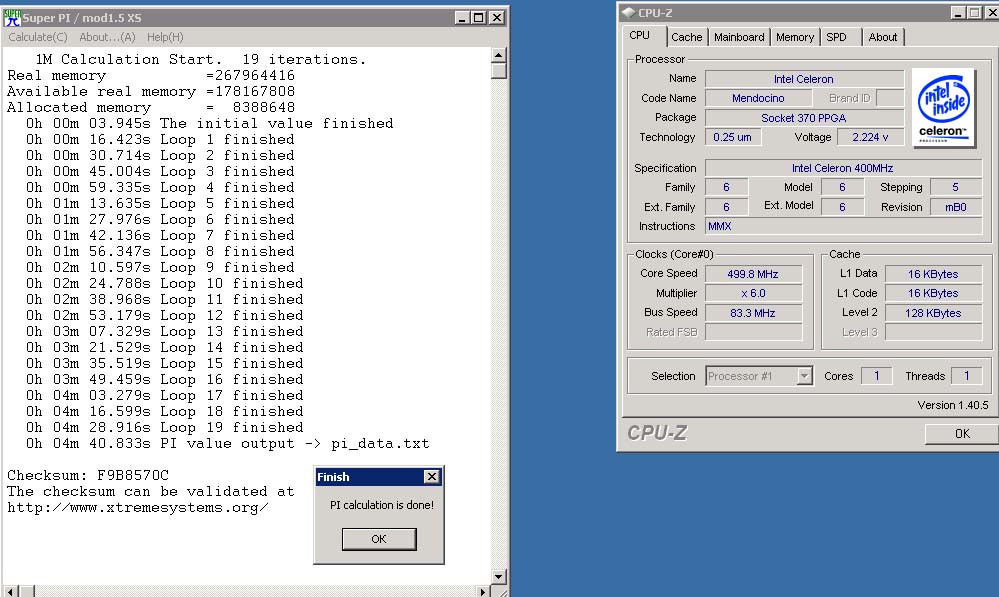Click OK in the Finish dialog
The image size is (999, 597).
pyautogui.click(x=379, y=539)
